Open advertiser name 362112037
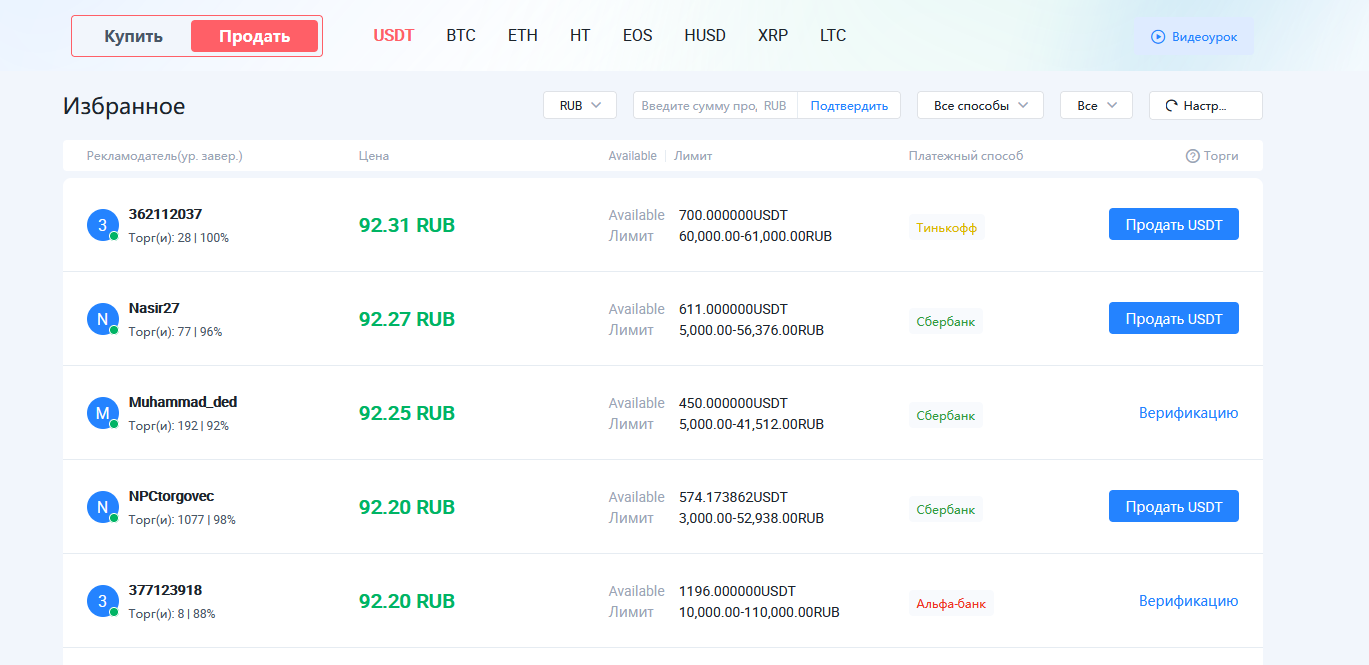Screen dimensions: 1369x665 tap(166, 214)
